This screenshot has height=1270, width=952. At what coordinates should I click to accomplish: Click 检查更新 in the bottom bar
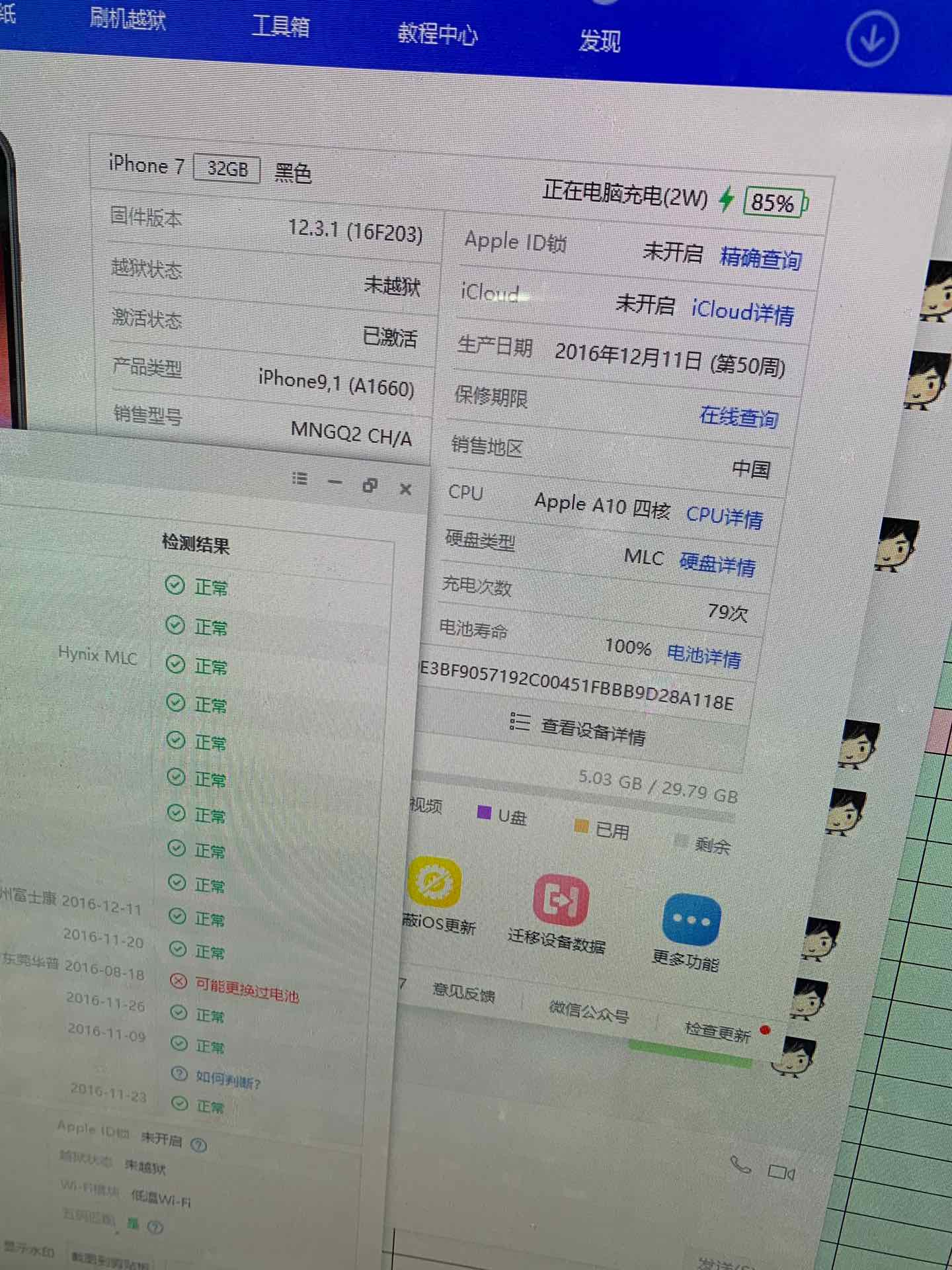pyautogui.click(x=718, y=1032)
